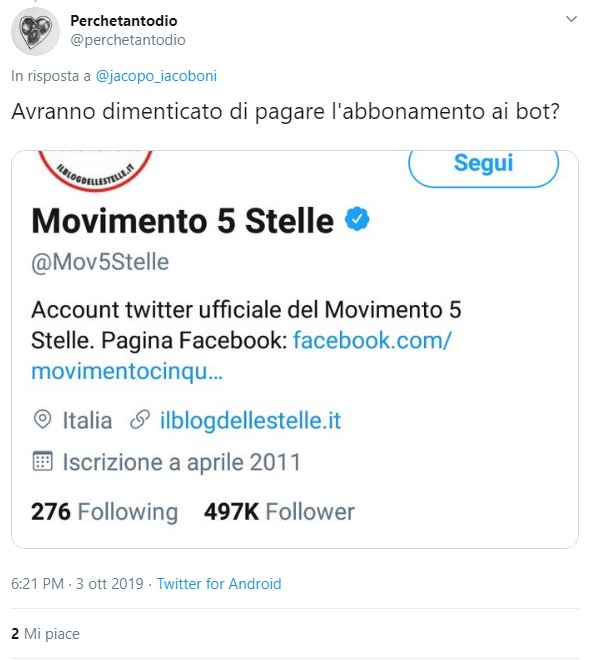590x660 pixels.
Task: Open the @perchetantodio handle
Action: pyautogui.click(x=128, y=40)
